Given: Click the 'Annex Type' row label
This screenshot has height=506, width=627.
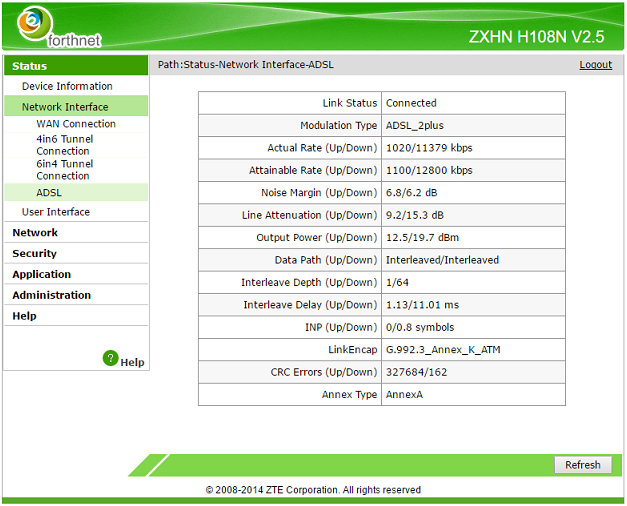Looking at the screenshot, I should (x=349, y=394).
